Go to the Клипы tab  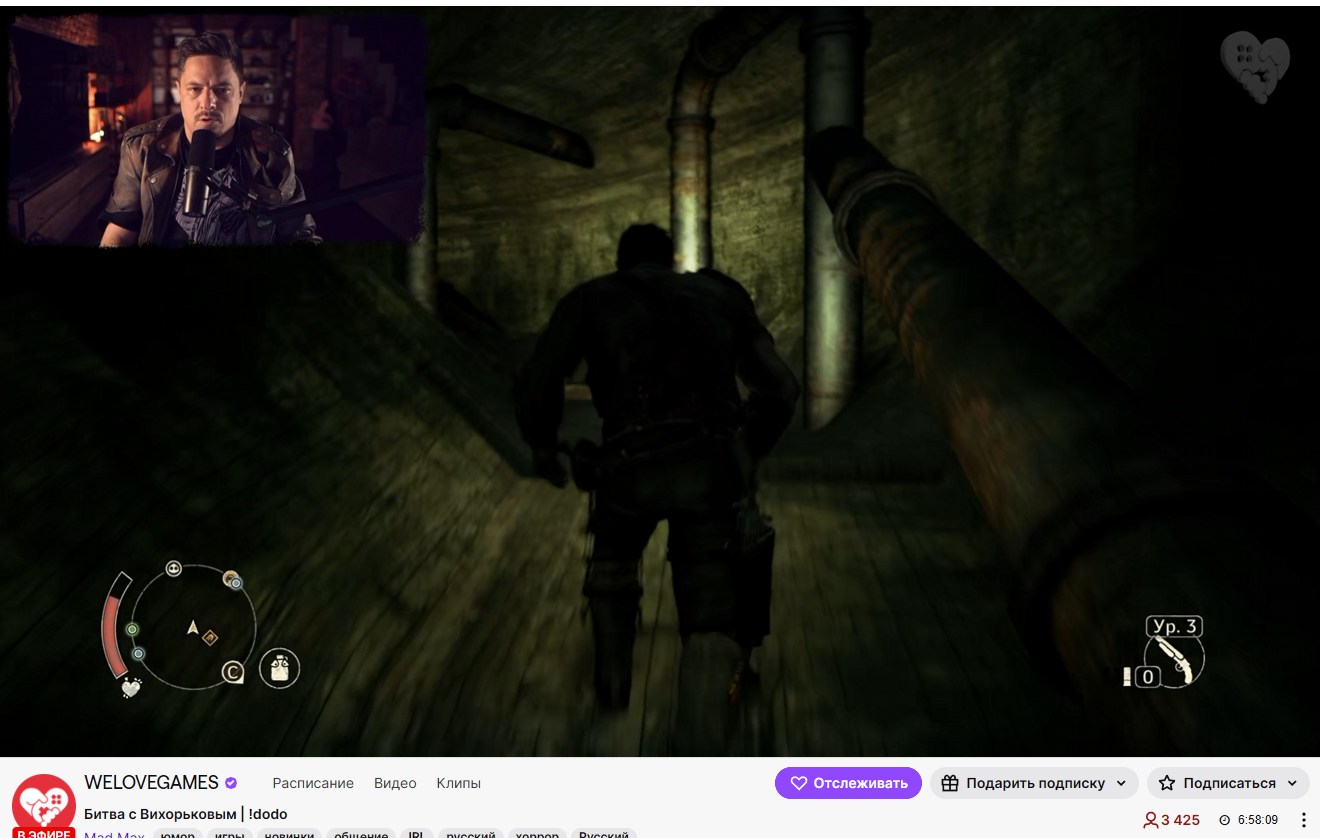tap(459, 783)
